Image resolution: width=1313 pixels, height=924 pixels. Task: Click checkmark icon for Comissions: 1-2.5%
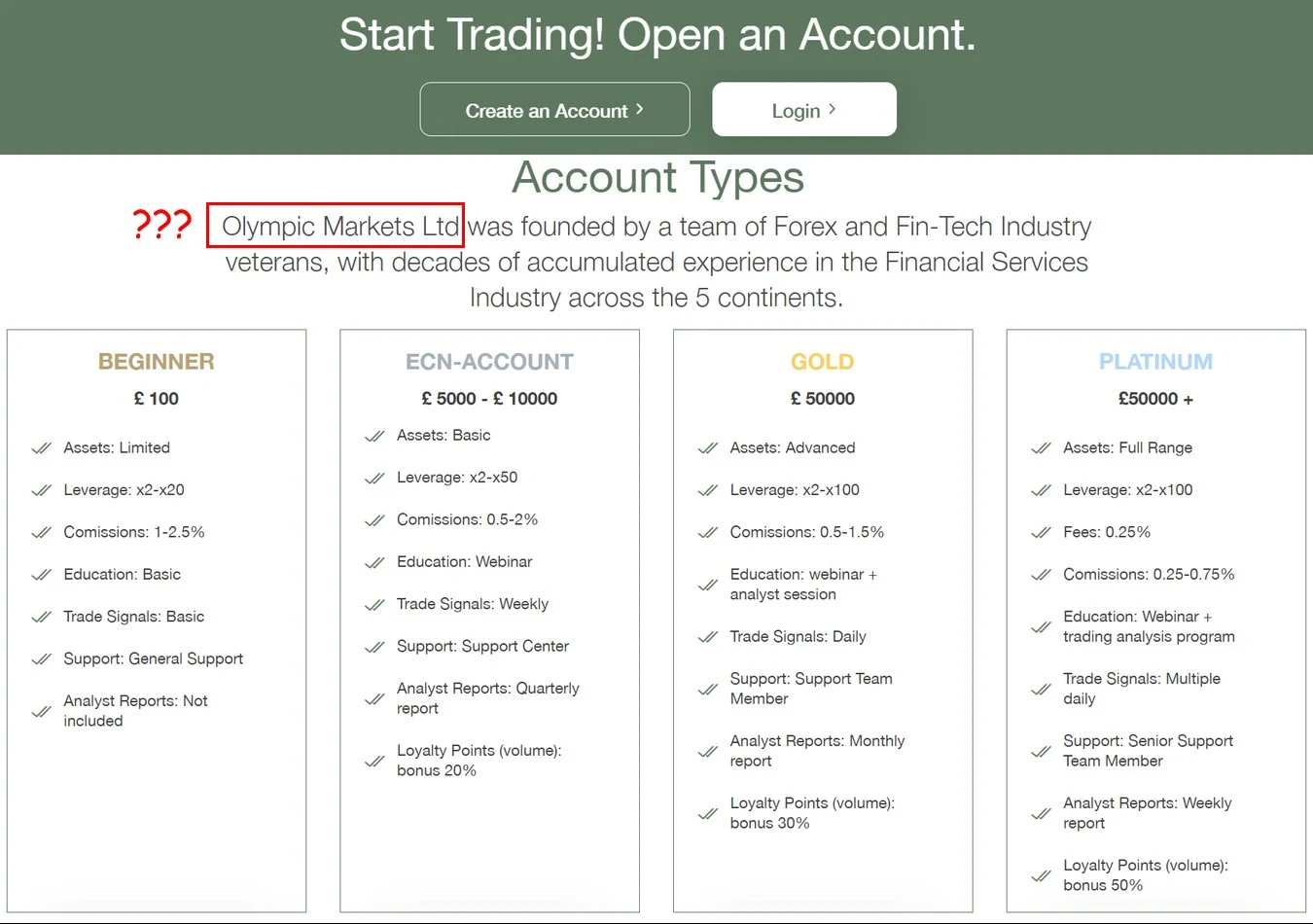(41, 532)
